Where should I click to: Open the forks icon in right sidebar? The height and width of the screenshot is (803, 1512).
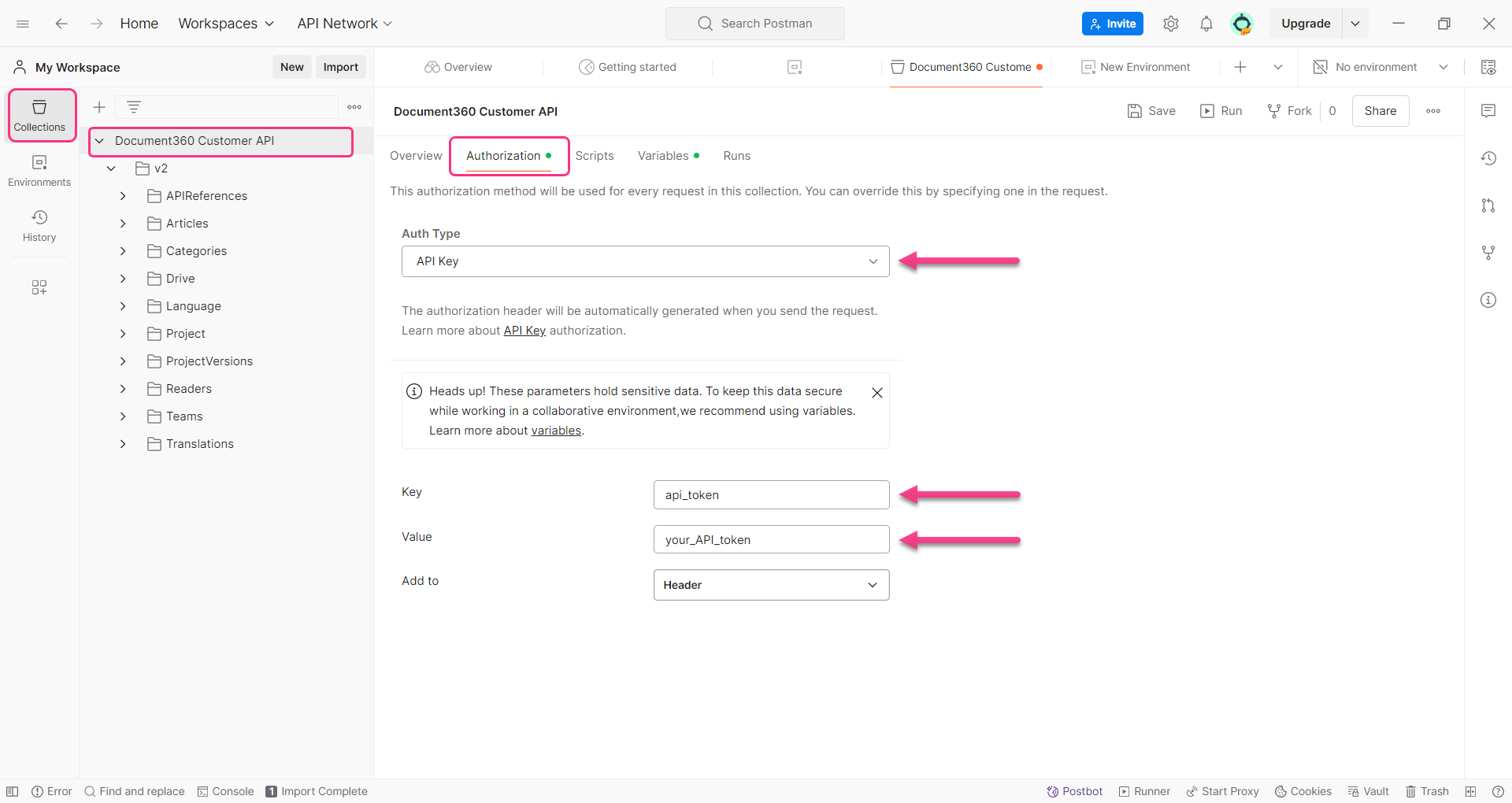[1488, 253]
